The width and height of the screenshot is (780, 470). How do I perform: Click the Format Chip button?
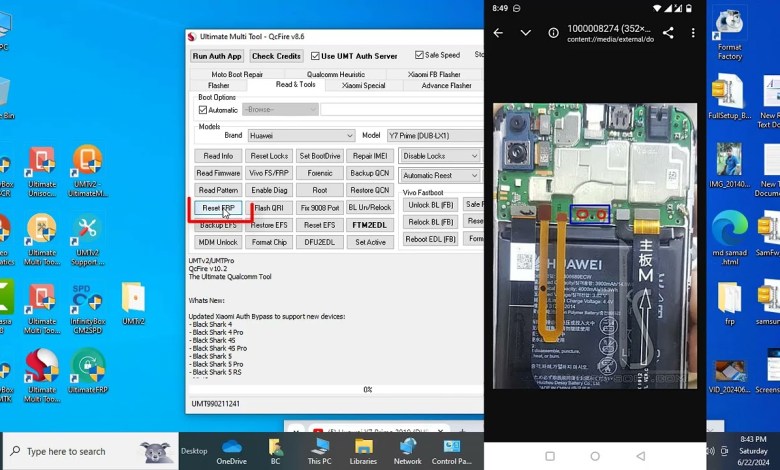pyautogui.click(x=269, y=242)
